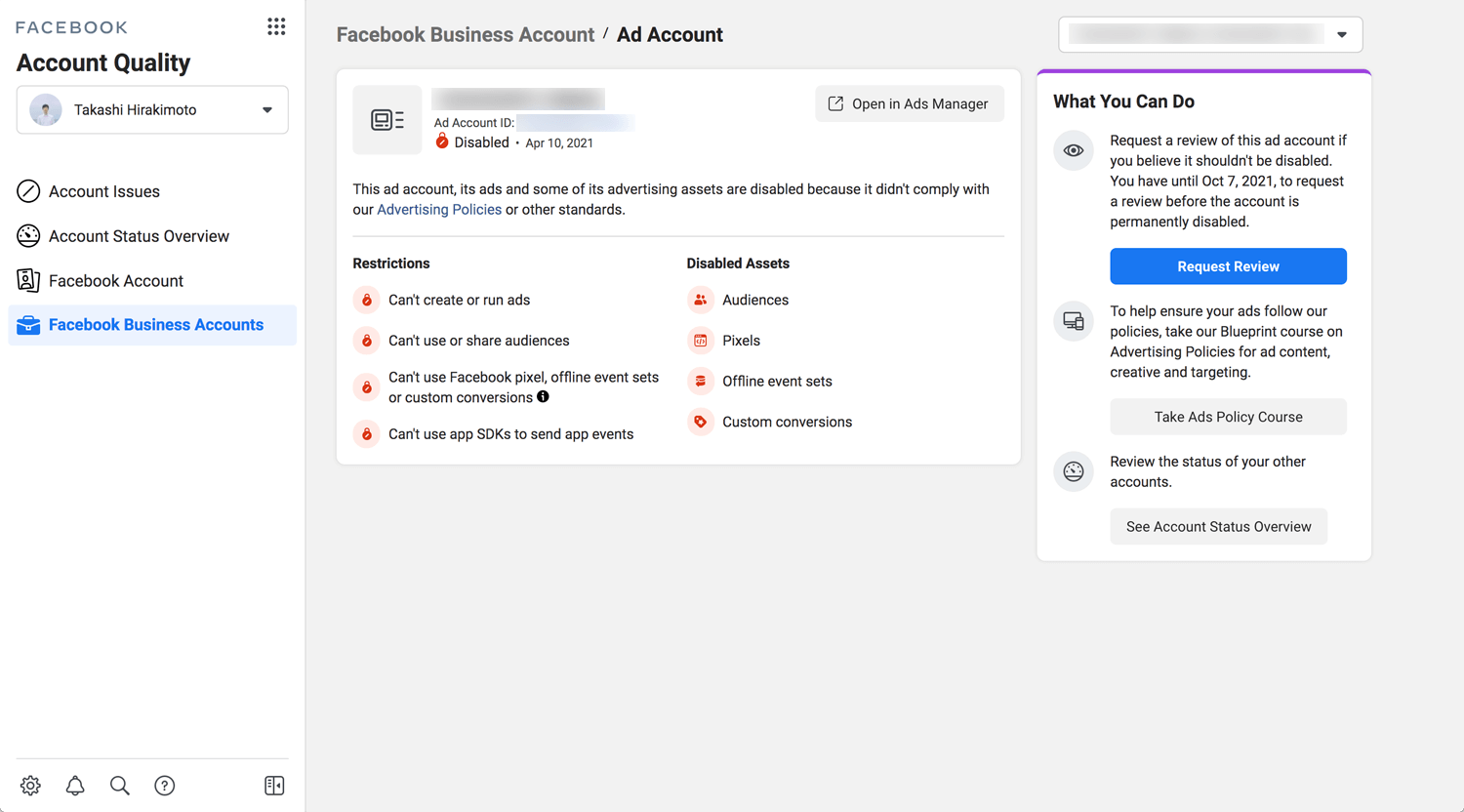The height and width of the screenshot is (812, 1464).
Task: Click the Offline event sets icon
Action: [x=701, y=382]
